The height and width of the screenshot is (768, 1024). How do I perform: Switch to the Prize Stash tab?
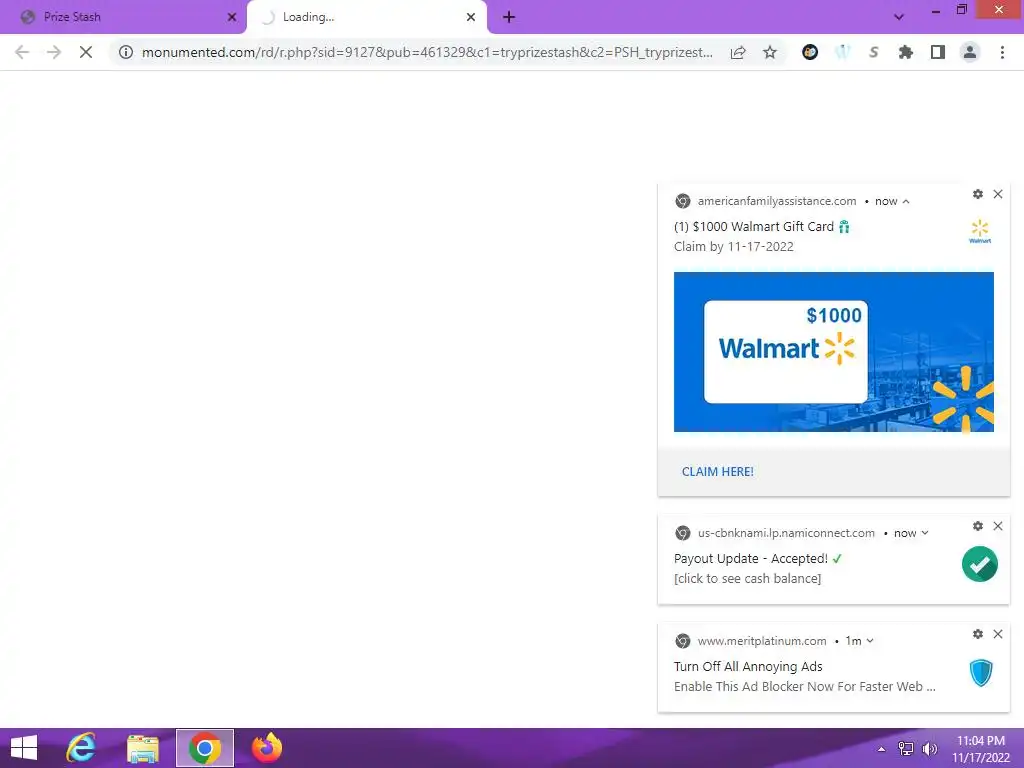pyautogui.click(x=122, y=17)
